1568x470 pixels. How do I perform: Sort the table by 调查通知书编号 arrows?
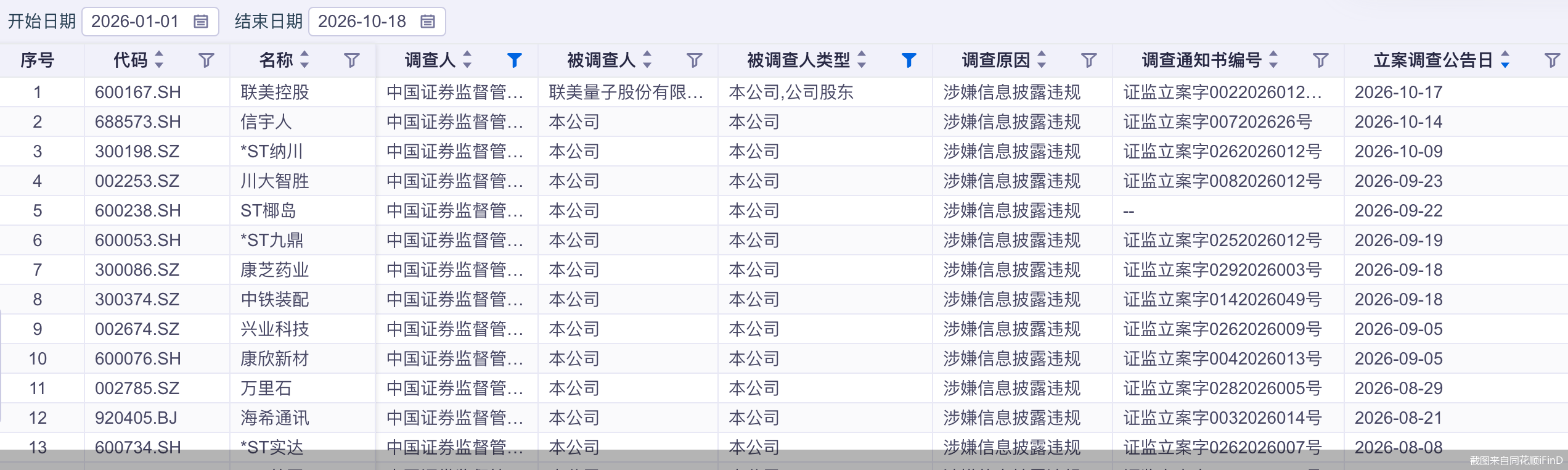pos(1273,59)
